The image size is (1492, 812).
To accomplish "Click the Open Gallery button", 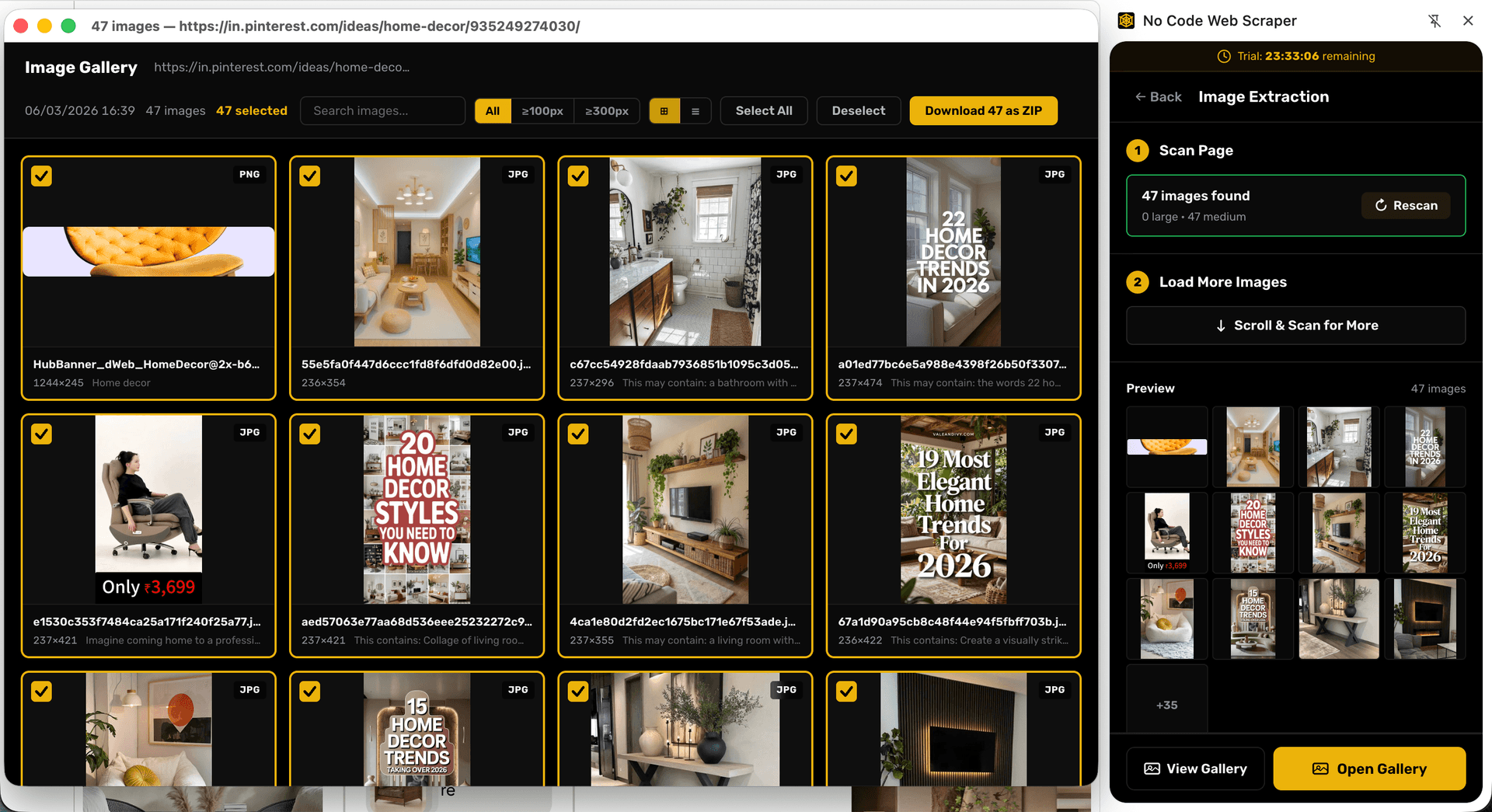I will coord(1369,768).
